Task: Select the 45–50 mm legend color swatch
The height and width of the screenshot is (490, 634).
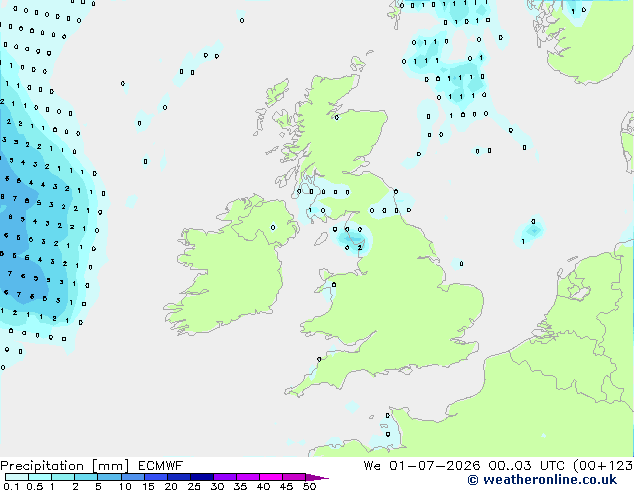Action: (294, 477)
